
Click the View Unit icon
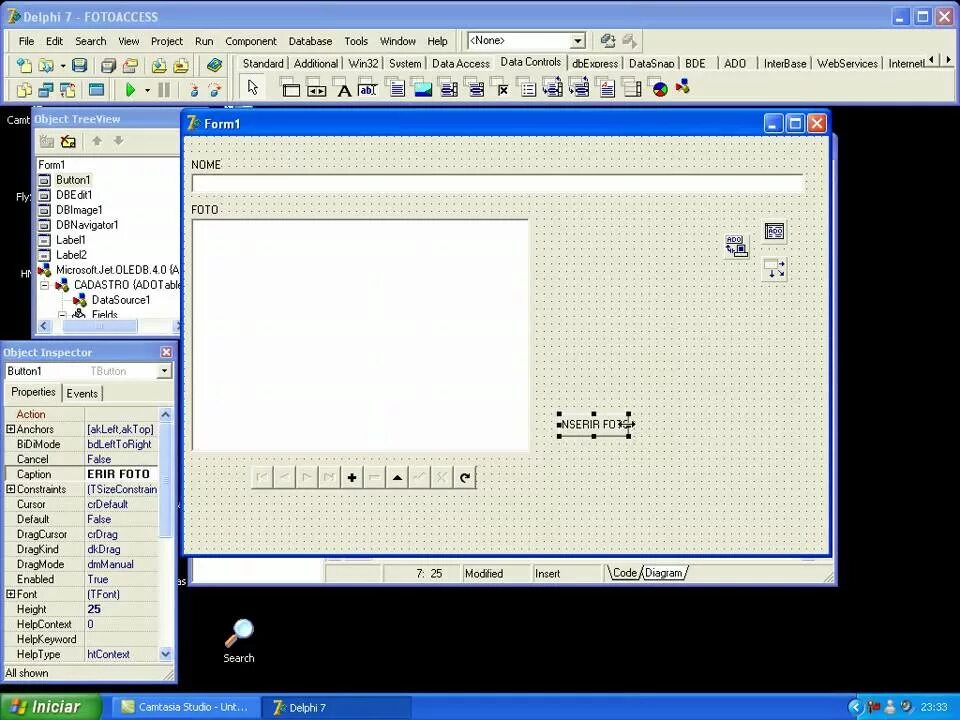point(24,90)
